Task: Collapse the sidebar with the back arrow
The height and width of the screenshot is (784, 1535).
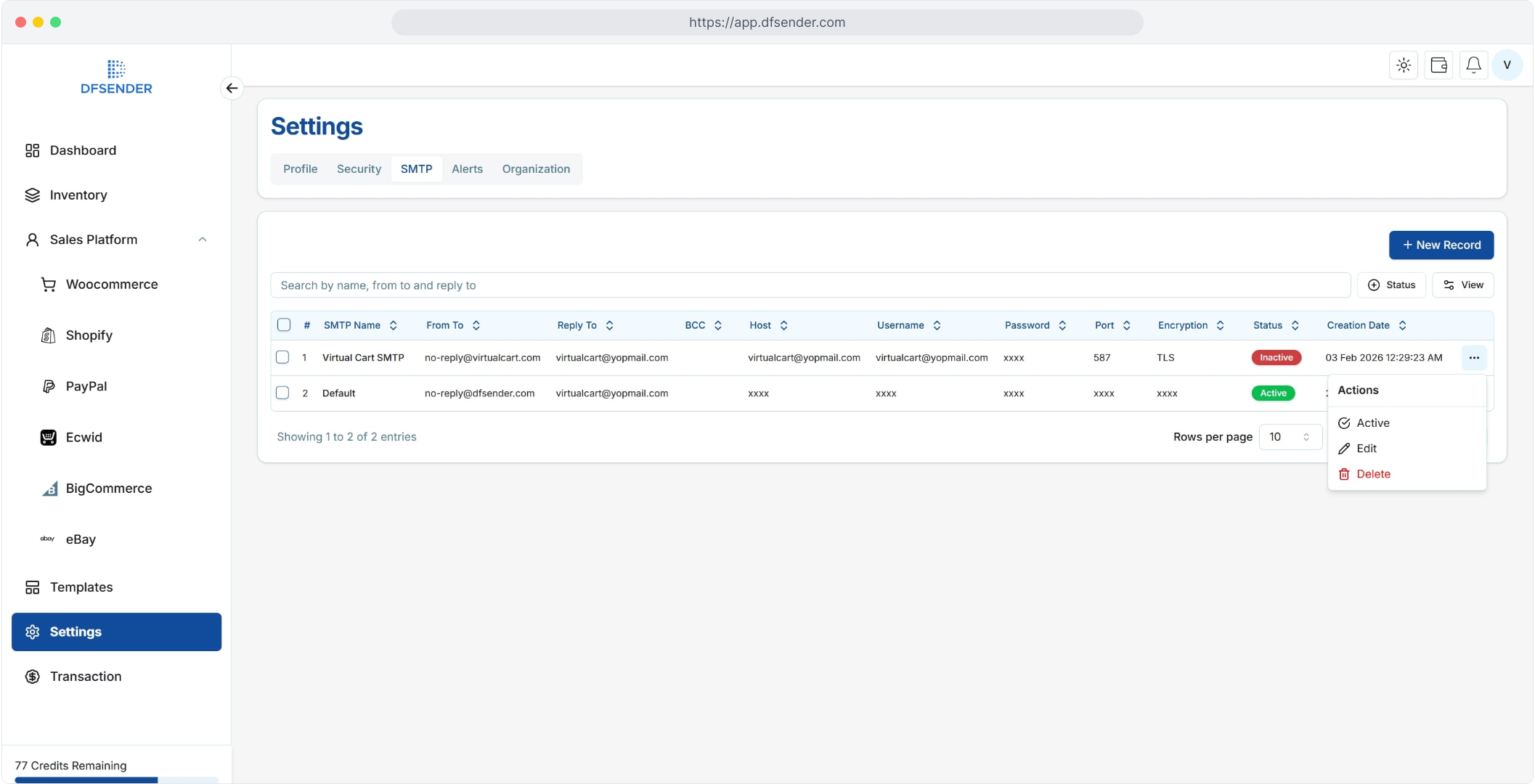Action: tap(232, 88)
